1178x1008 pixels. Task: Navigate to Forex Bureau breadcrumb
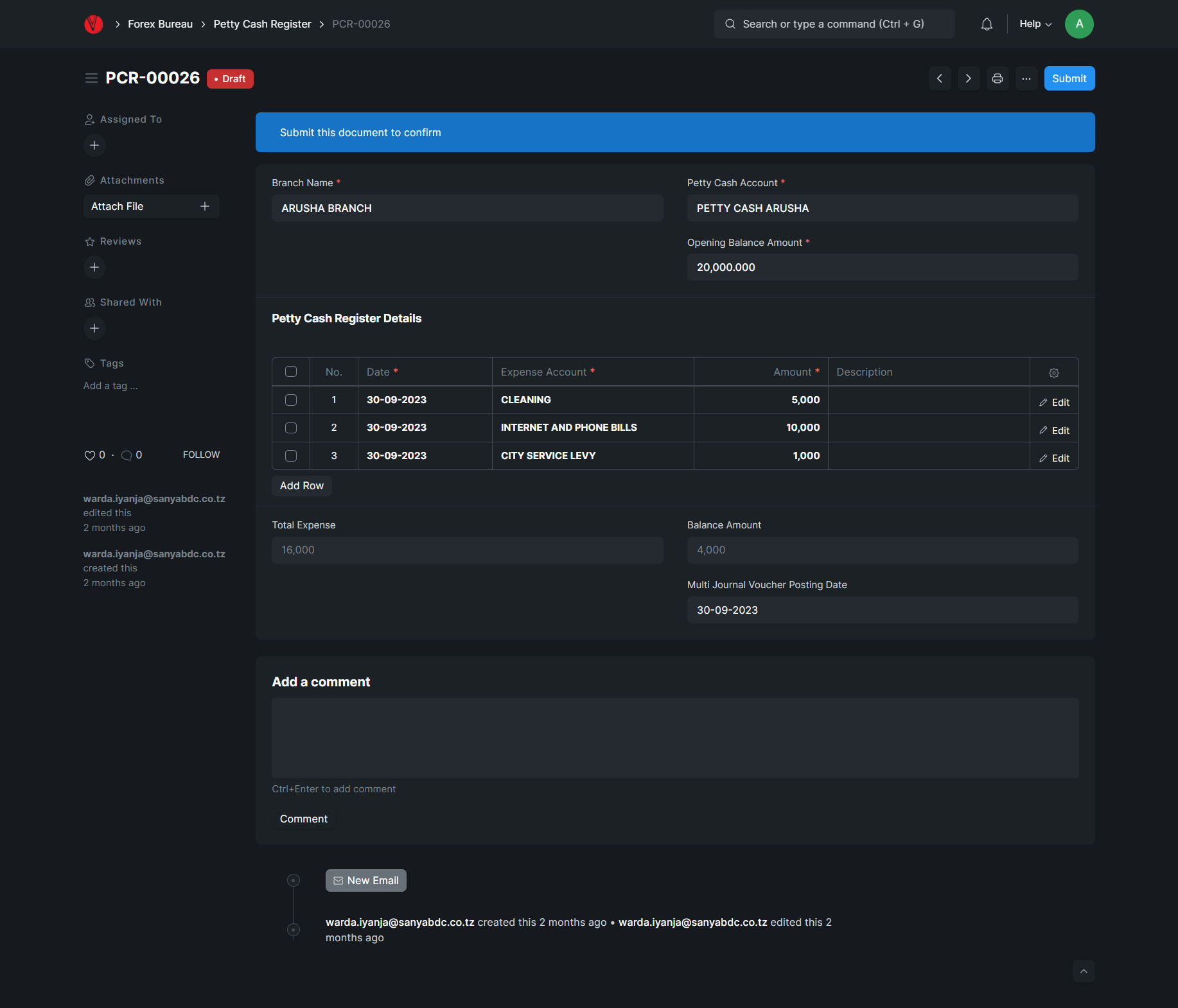point(160,24)
